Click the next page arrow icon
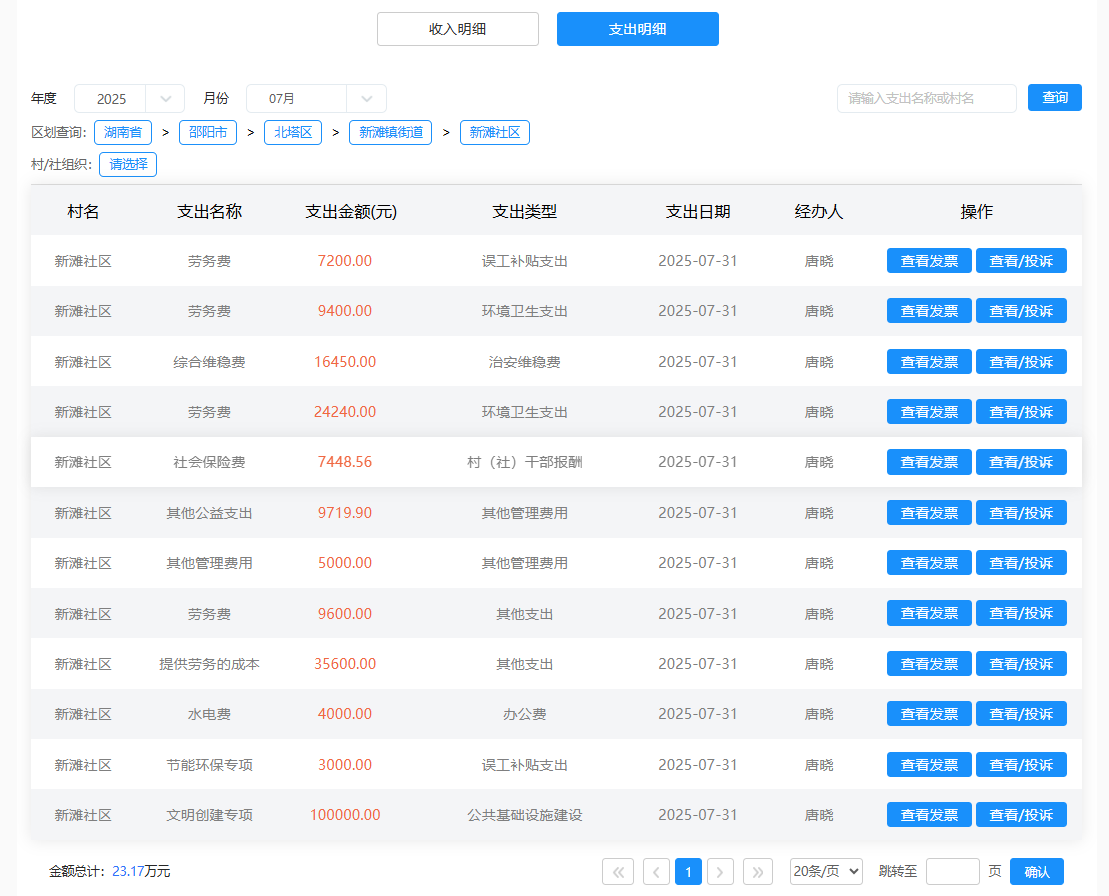The height and width of the screenshot is (896, 1109). [x=720, y=872]
